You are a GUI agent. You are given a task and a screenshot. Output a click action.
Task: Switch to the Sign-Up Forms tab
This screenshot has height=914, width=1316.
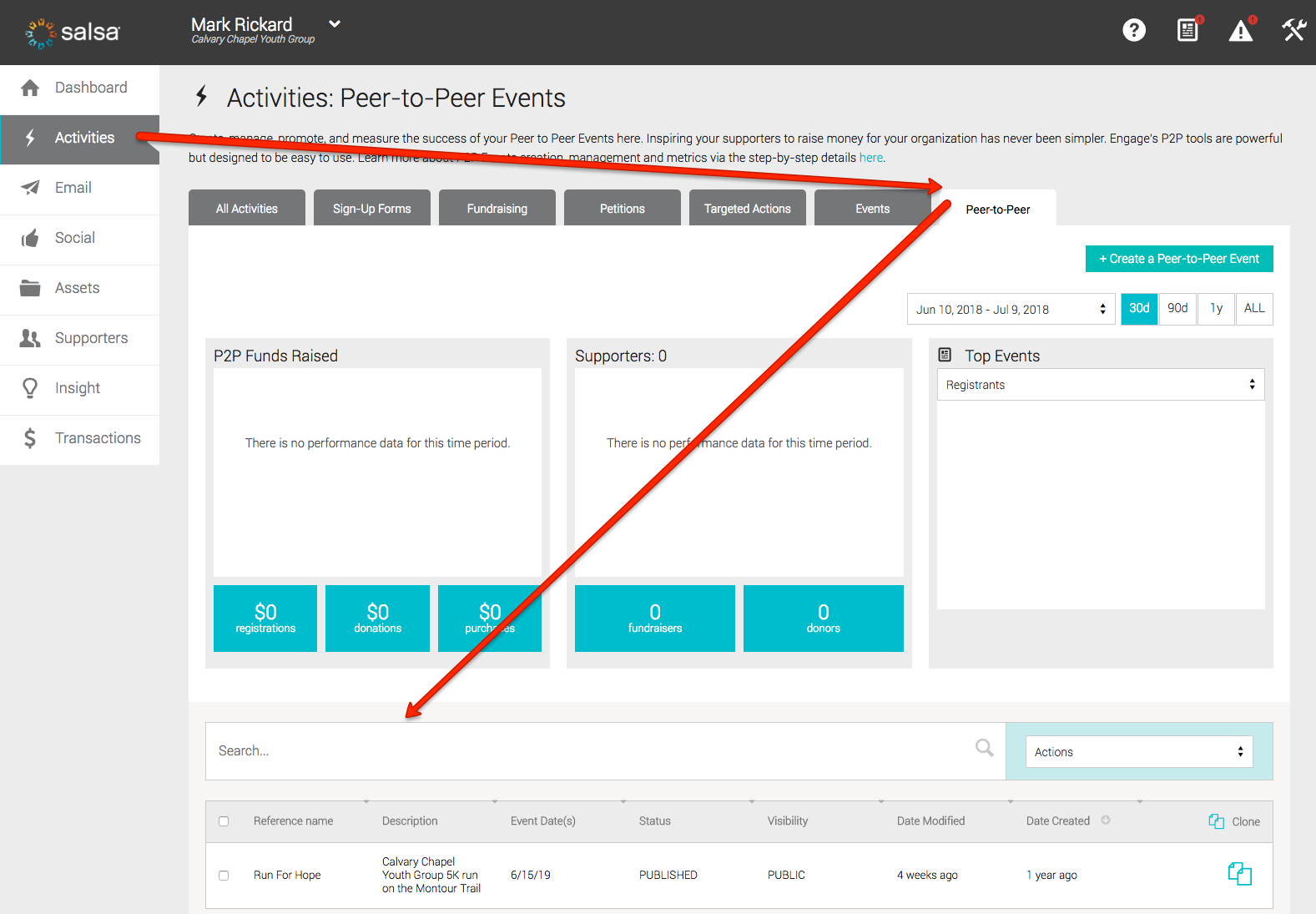(x=372, y=208)
